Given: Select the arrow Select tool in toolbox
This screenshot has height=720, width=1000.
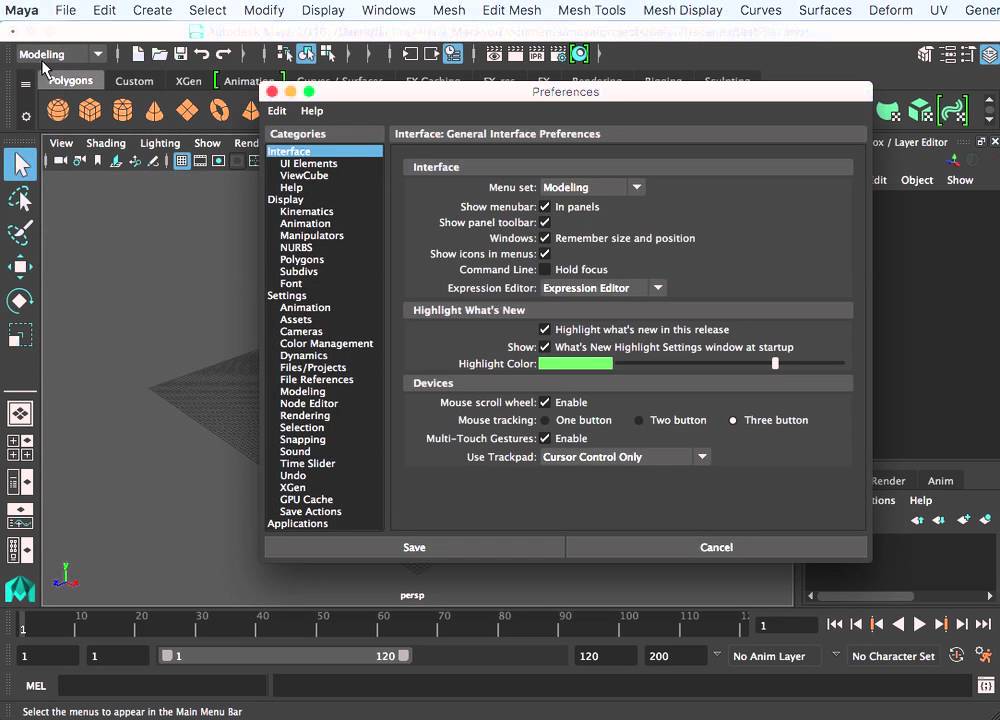Looking at the screenshot, I should pos(20,165).
